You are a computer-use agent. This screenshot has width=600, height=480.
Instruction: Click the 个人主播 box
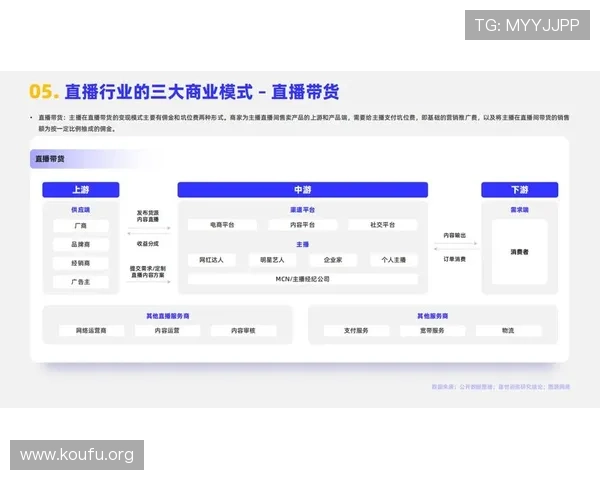[x=394, y=260]
